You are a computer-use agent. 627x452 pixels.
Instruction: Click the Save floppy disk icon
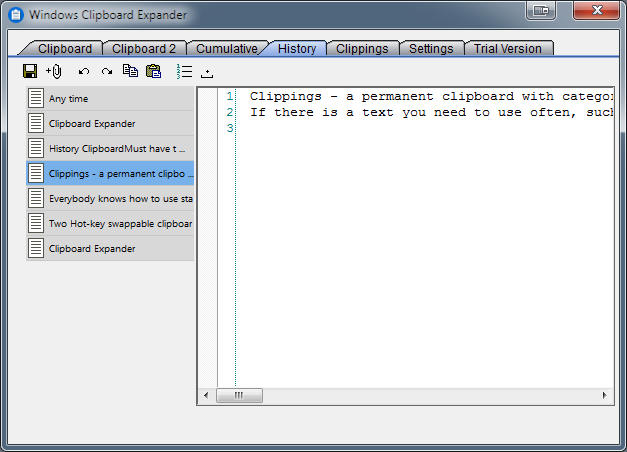click(30, 71)
